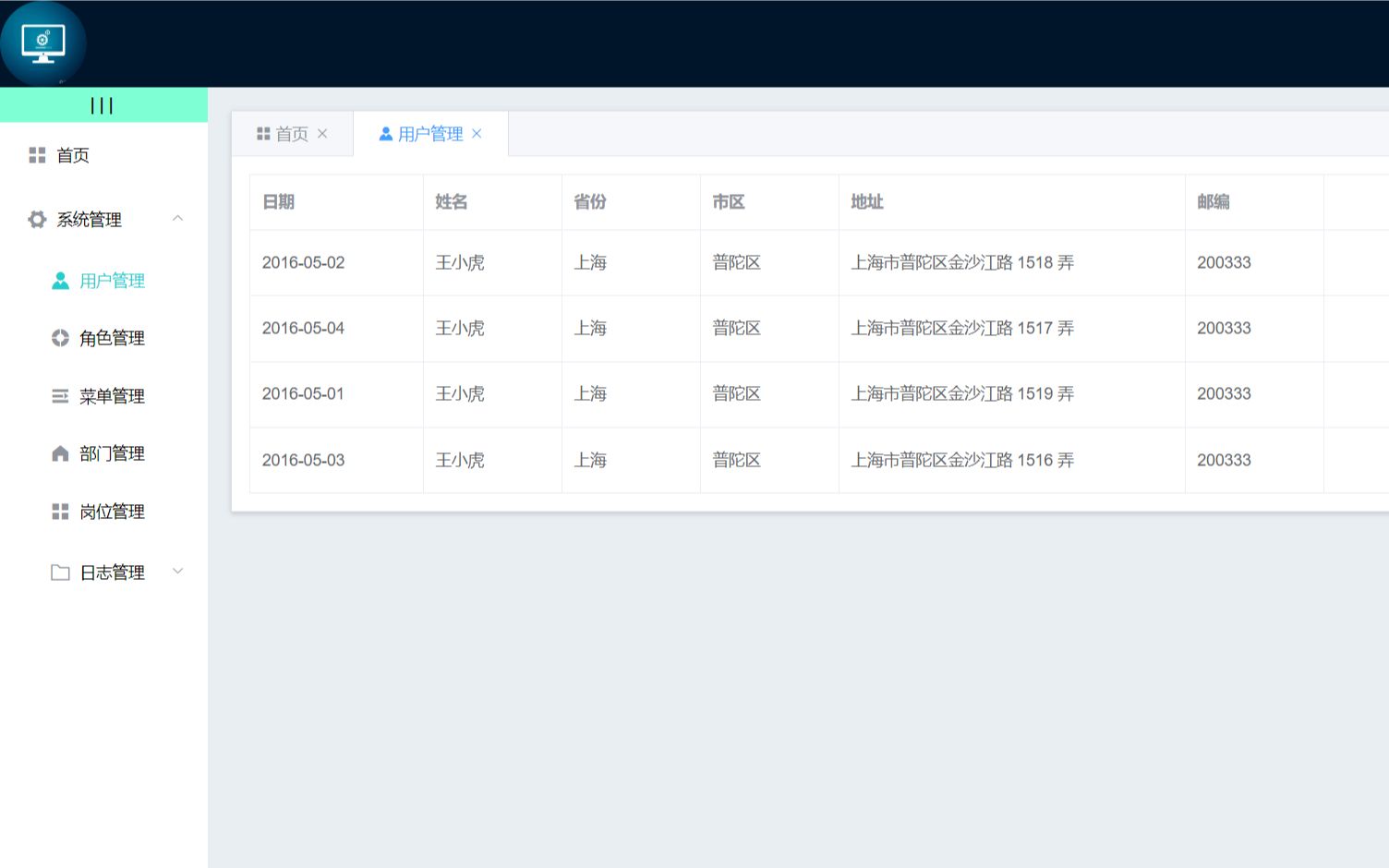Select the 用户管理 tab

(430, 134)
